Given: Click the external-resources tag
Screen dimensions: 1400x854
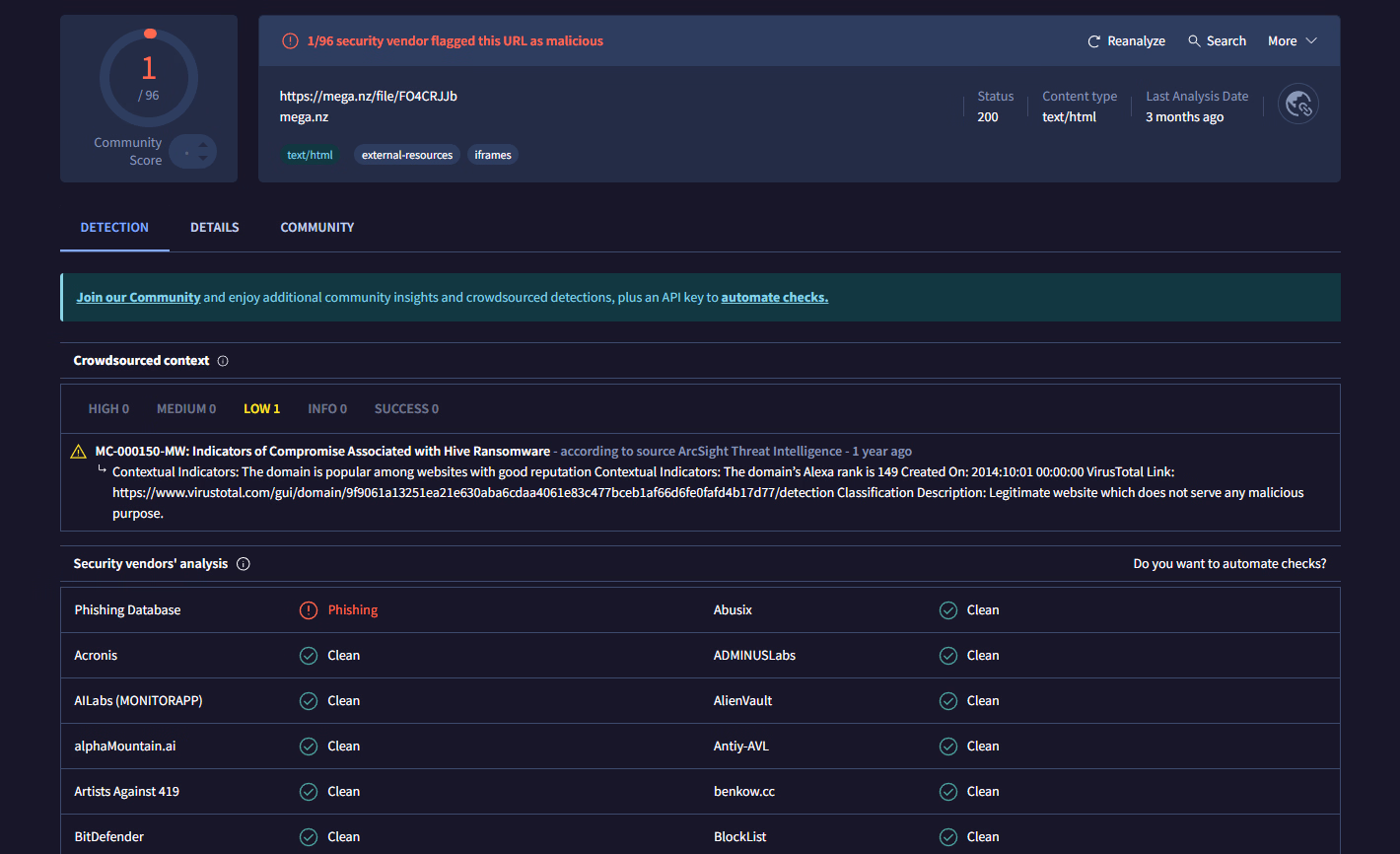Looking at the screenshot, I should tap(407, 155).
